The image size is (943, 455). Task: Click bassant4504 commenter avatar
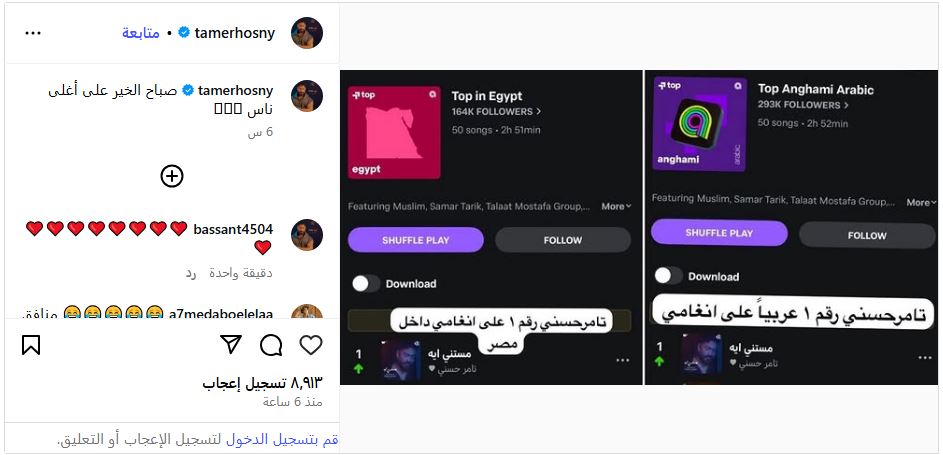[307, 234]
